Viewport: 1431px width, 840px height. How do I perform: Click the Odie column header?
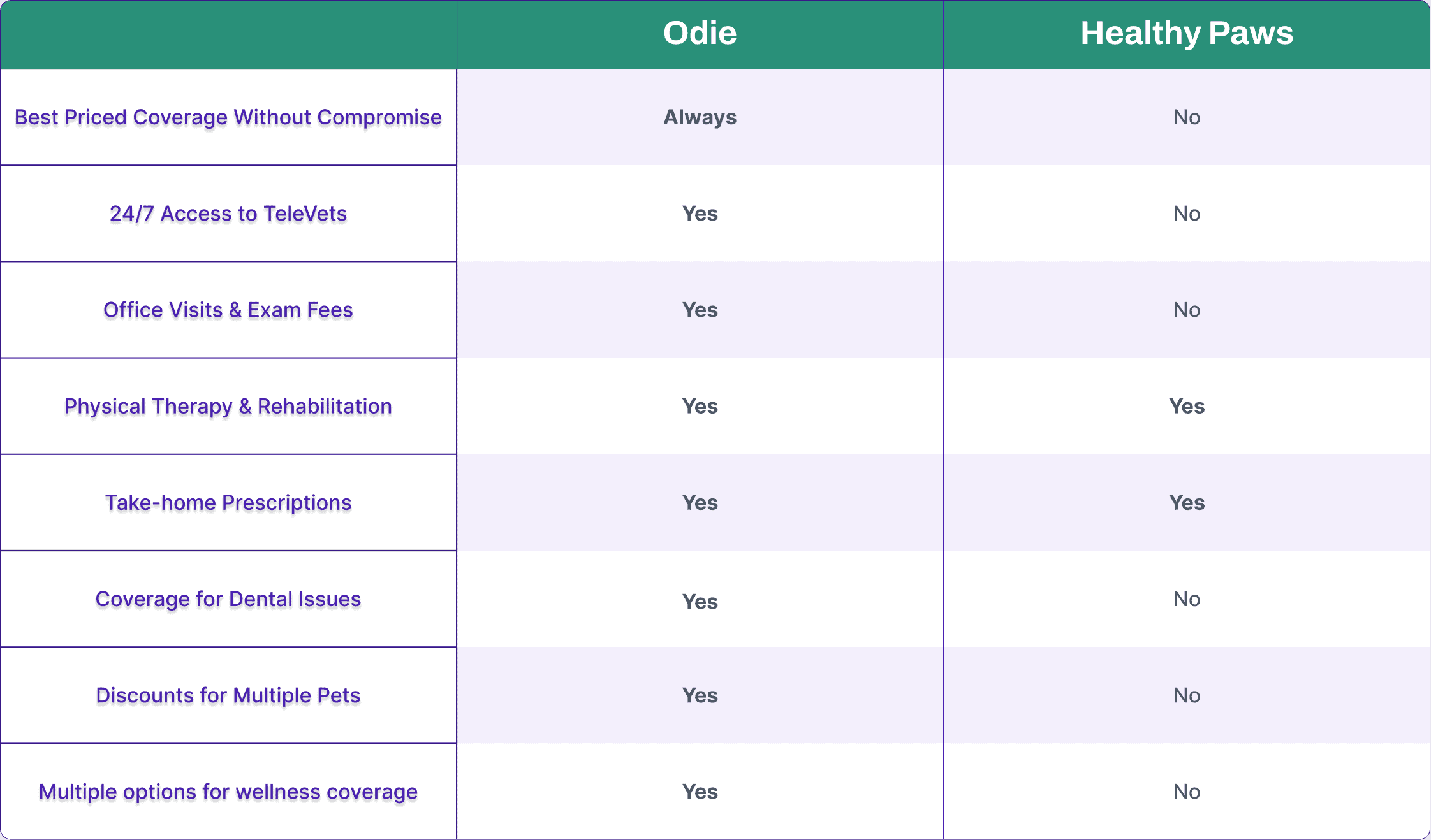(700, 33)
